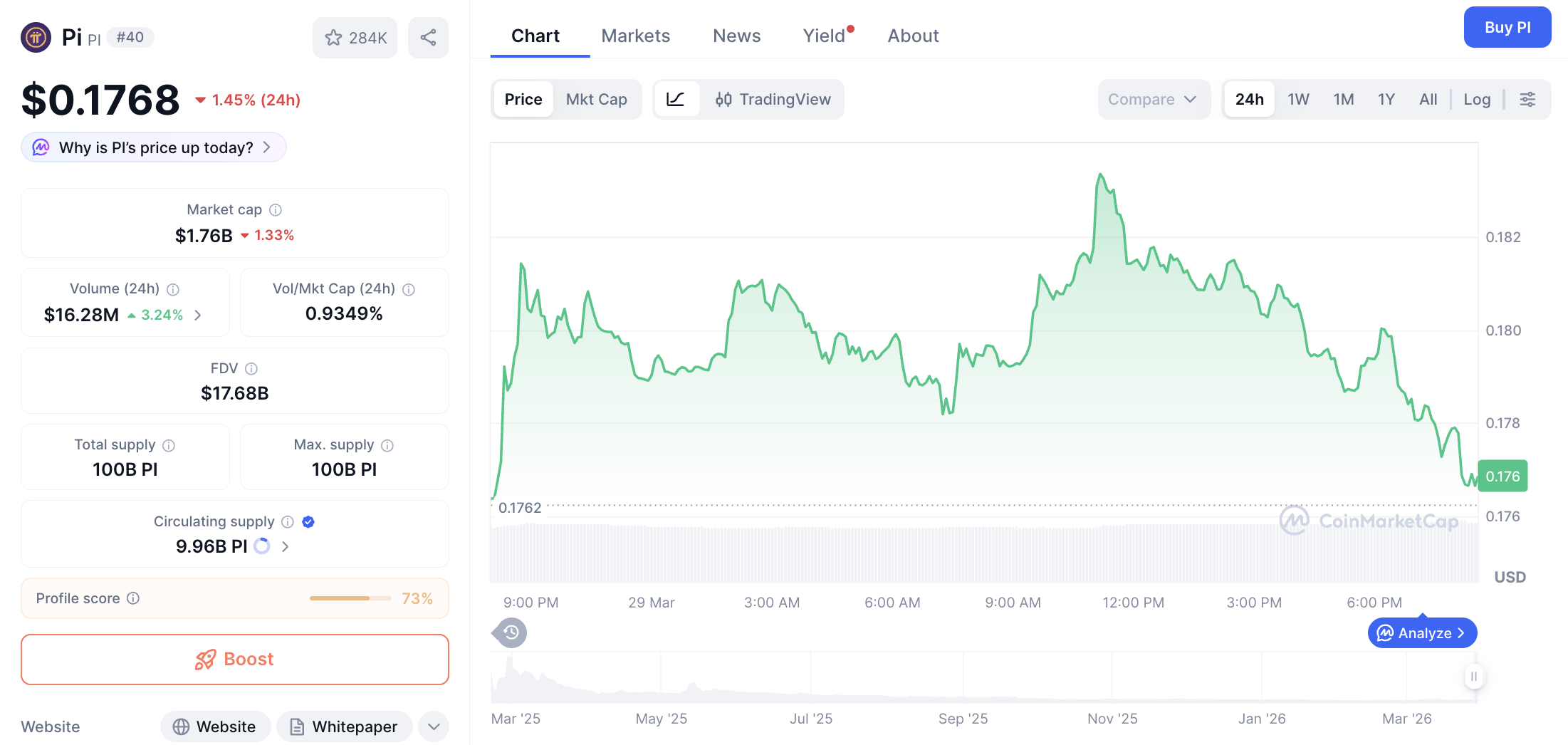Pause the chart updates with the pause icon
The image size is (1568, 745).
1475,677
